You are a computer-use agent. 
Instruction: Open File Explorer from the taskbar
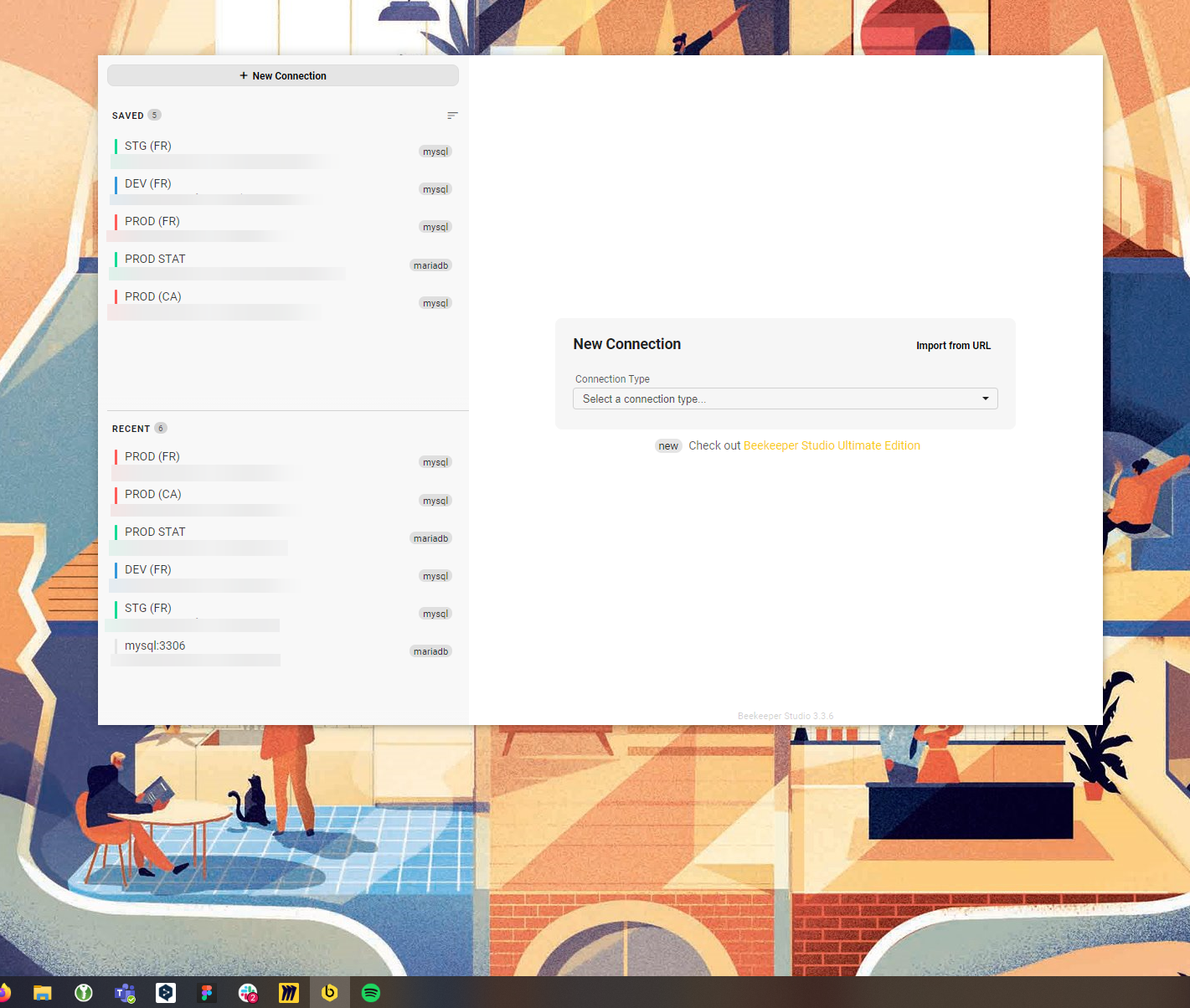pyautogui.click(x=43, y=993)
